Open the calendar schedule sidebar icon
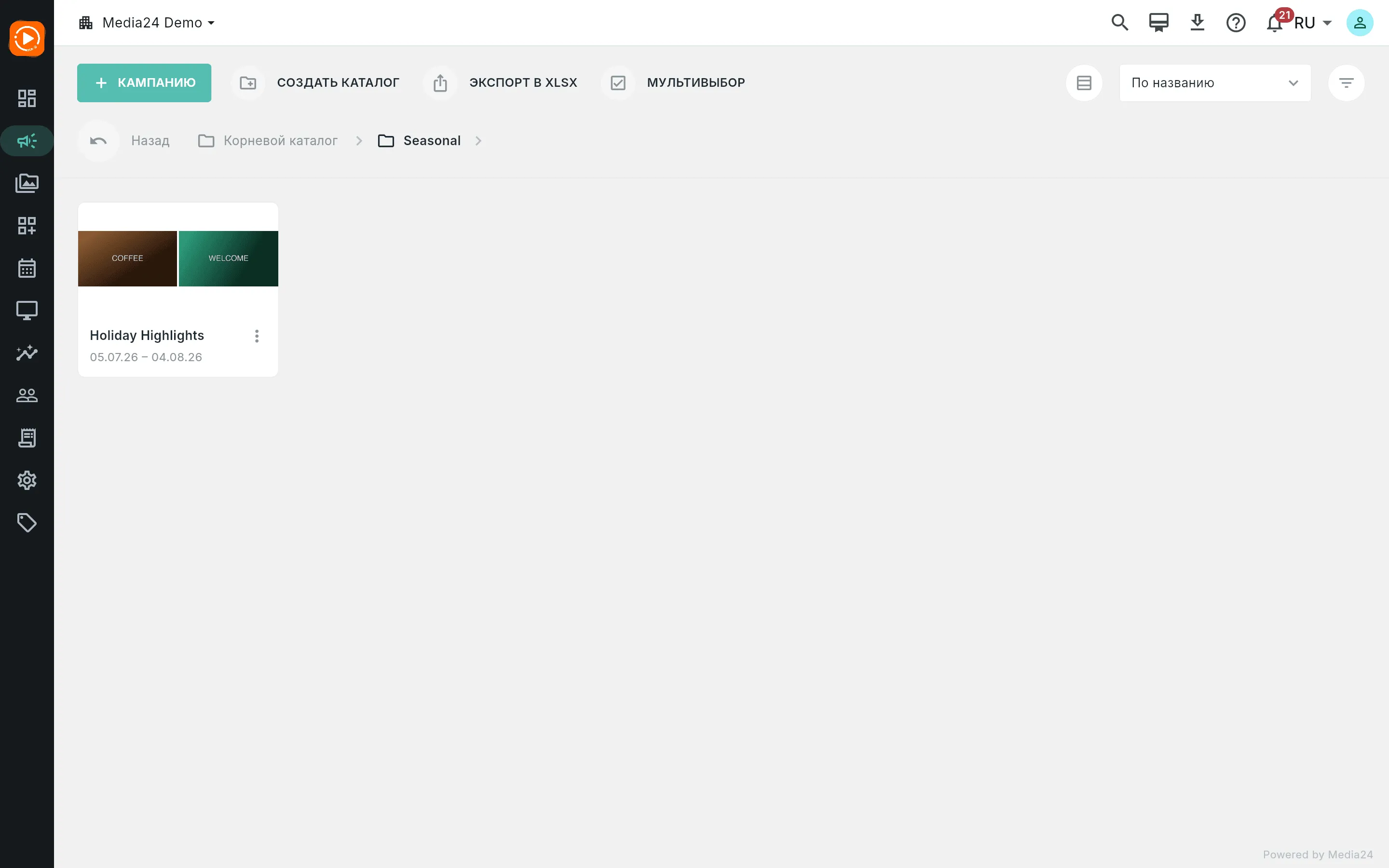Screen dimensions: 1389x868 tap(27, 268)
